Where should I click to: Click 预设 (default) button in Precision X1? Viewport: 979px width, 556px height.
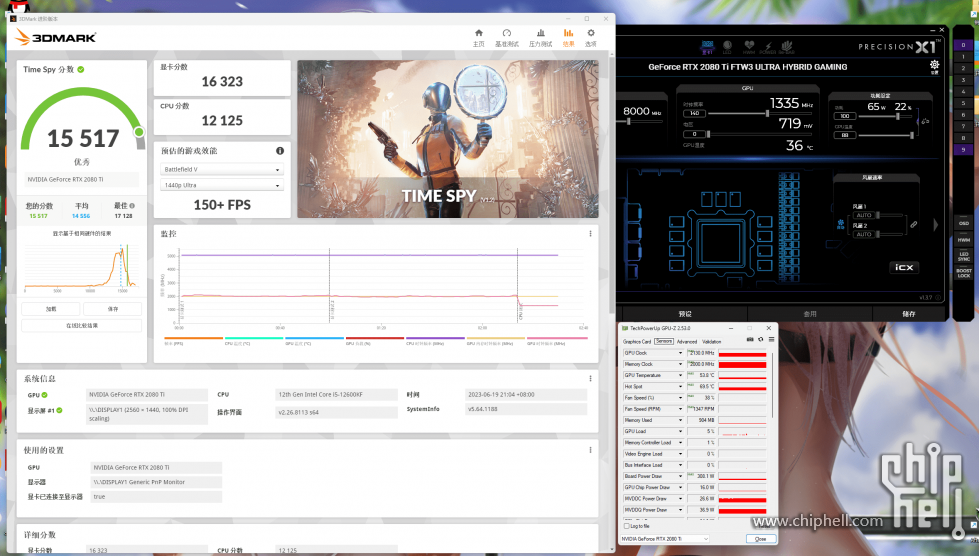(685, 314)
